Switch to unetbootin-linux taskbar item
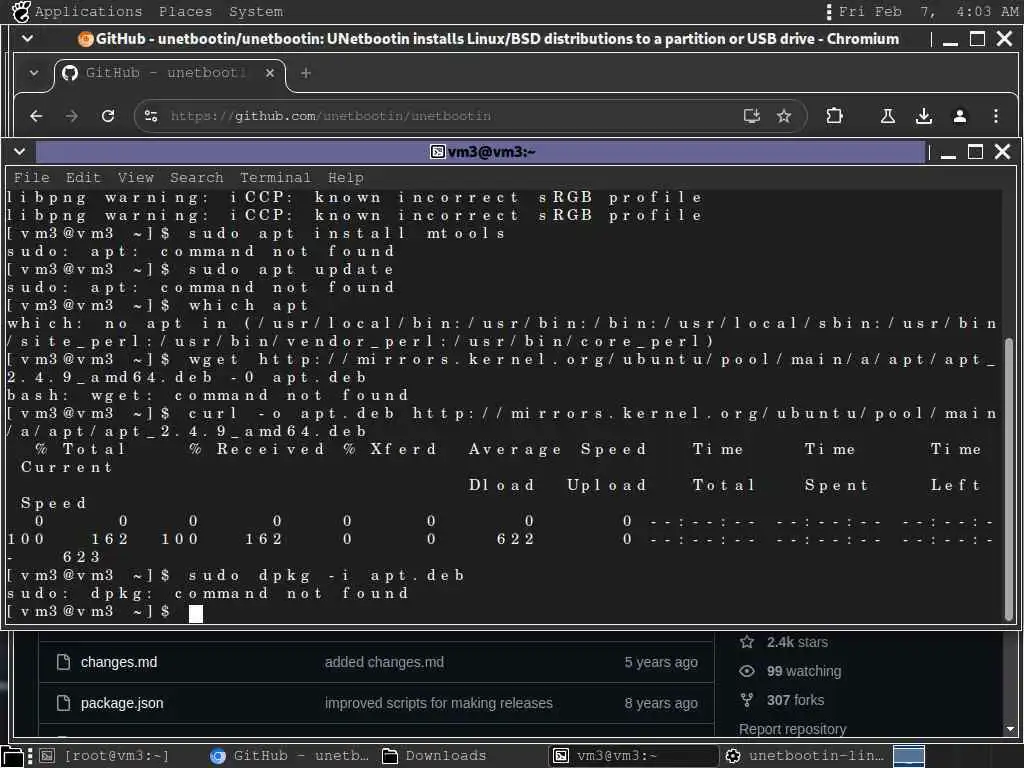 click(x=805, y=756)
